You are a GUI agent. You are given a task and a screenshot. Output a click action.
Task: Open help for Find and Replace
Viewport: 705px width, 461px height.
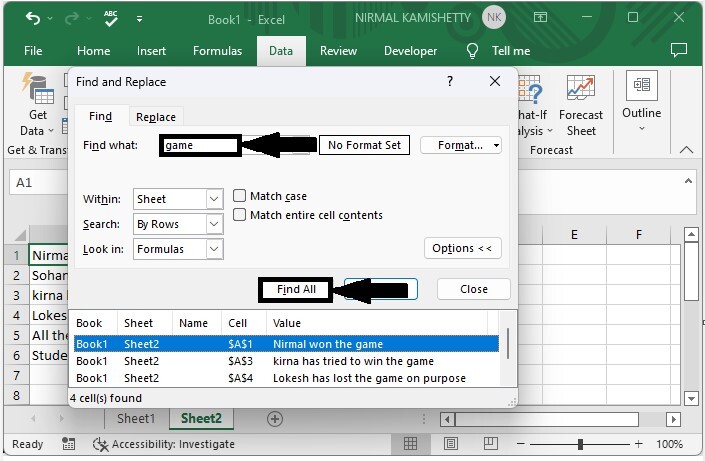[x=450, y=81]
